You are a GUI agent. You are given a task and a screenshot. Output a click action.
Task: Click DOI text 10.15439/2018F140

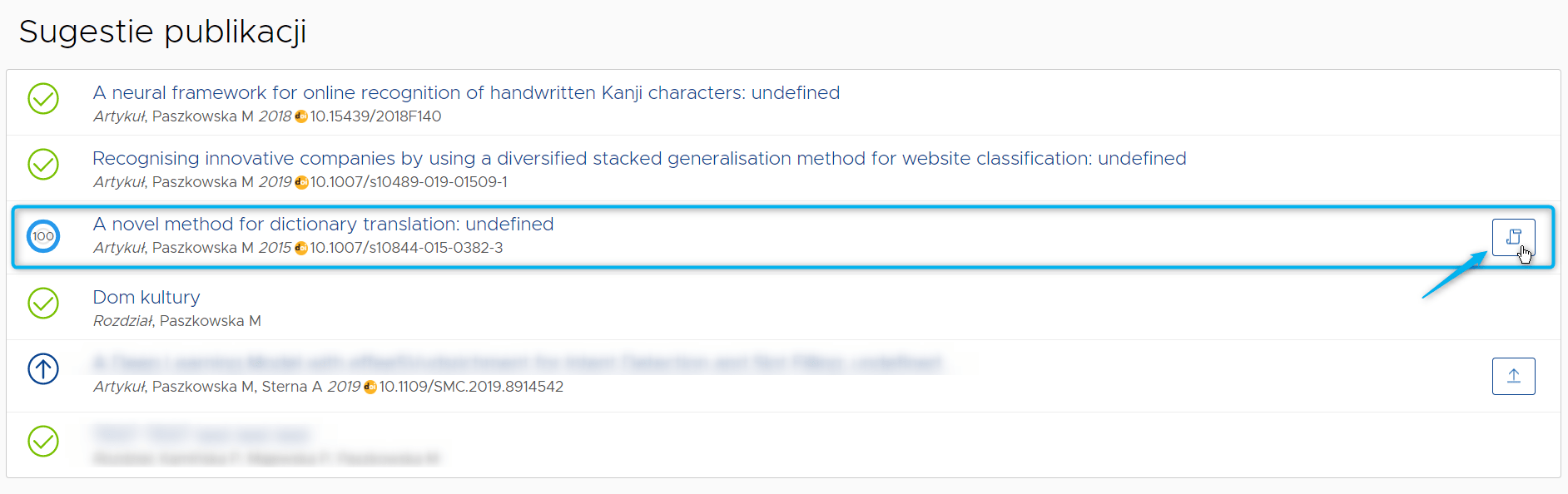point(375,116)
